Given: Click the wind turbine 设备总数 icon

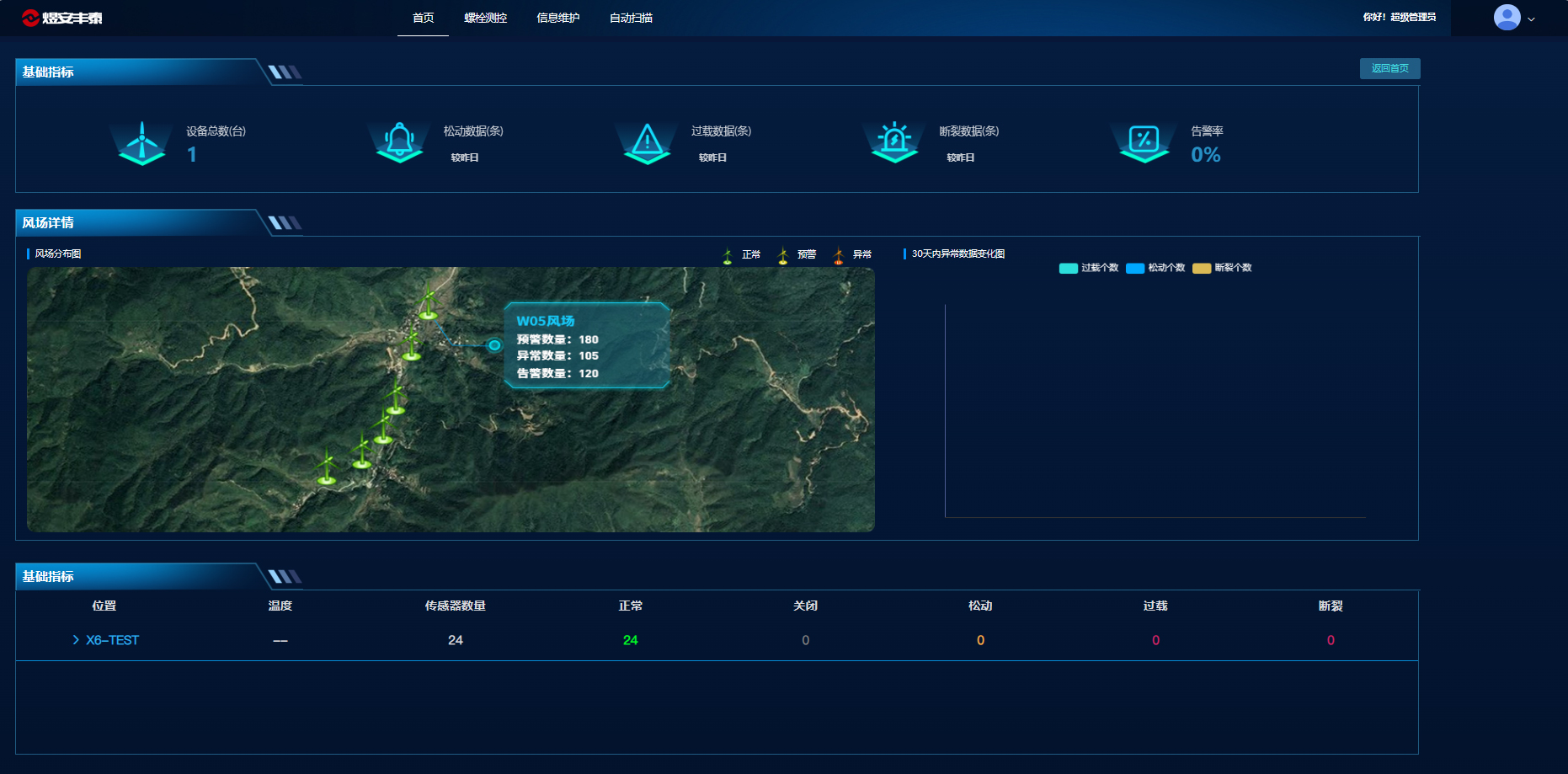Looking at the screenshot, I should tap(142, 142).
